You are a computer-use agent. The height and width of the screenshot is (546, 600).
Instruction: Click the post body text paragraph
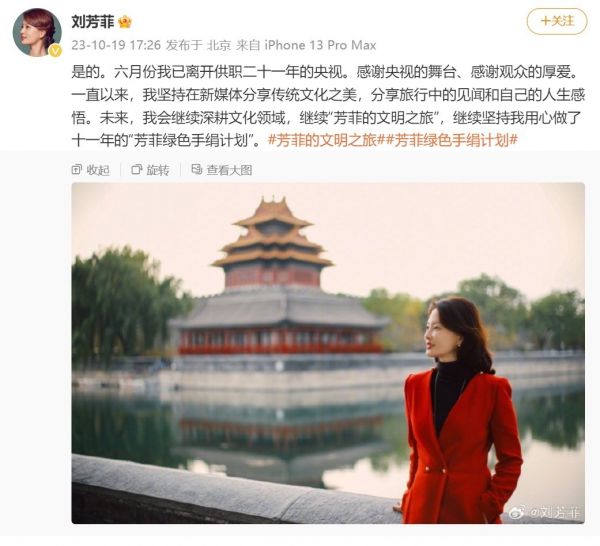tap(328, 106)
